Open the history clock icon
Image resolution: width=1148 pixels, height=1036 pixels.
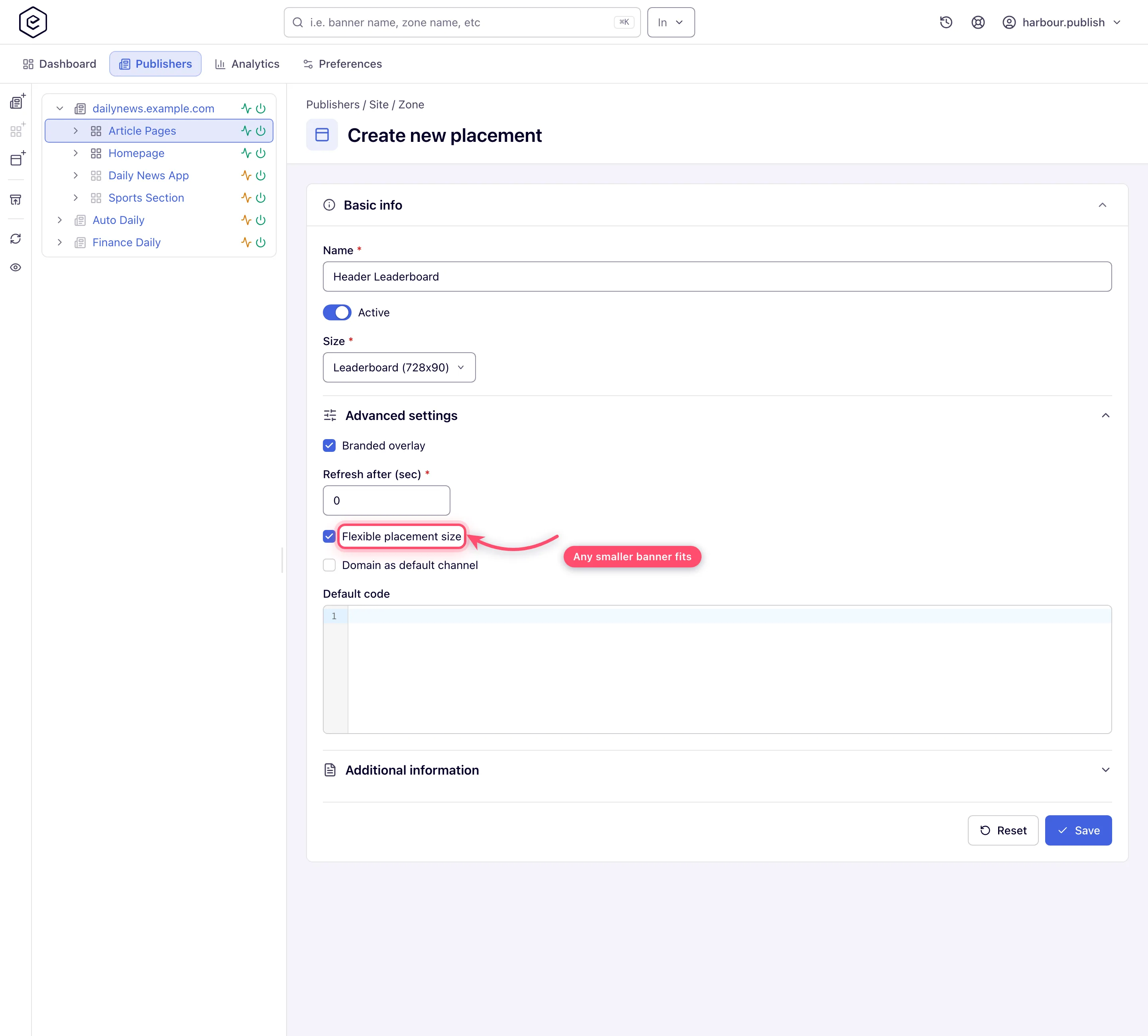[x=946, y=22]
